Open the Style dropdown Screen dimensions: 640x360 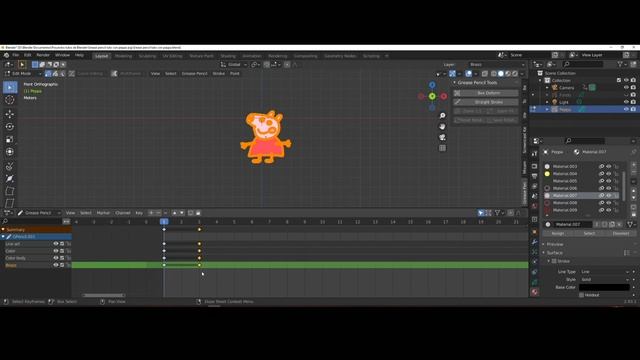point(604,280)
